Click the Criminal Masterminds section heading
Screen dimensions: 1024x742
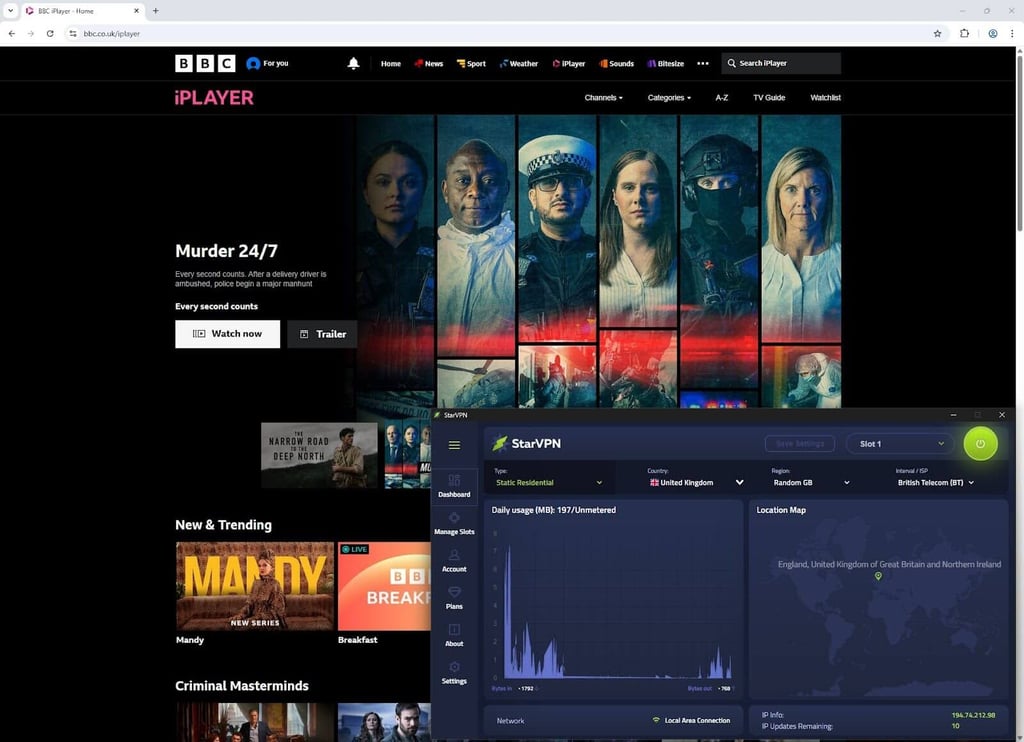click(242, 686)
